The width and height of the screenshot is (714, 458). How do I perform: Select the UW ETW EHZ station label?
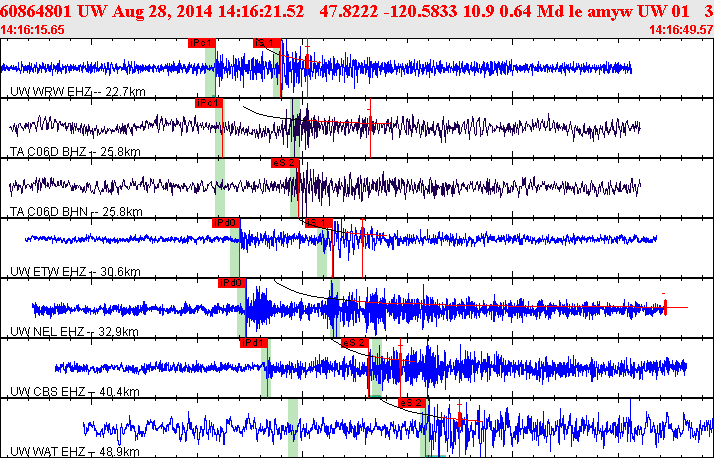75,272
